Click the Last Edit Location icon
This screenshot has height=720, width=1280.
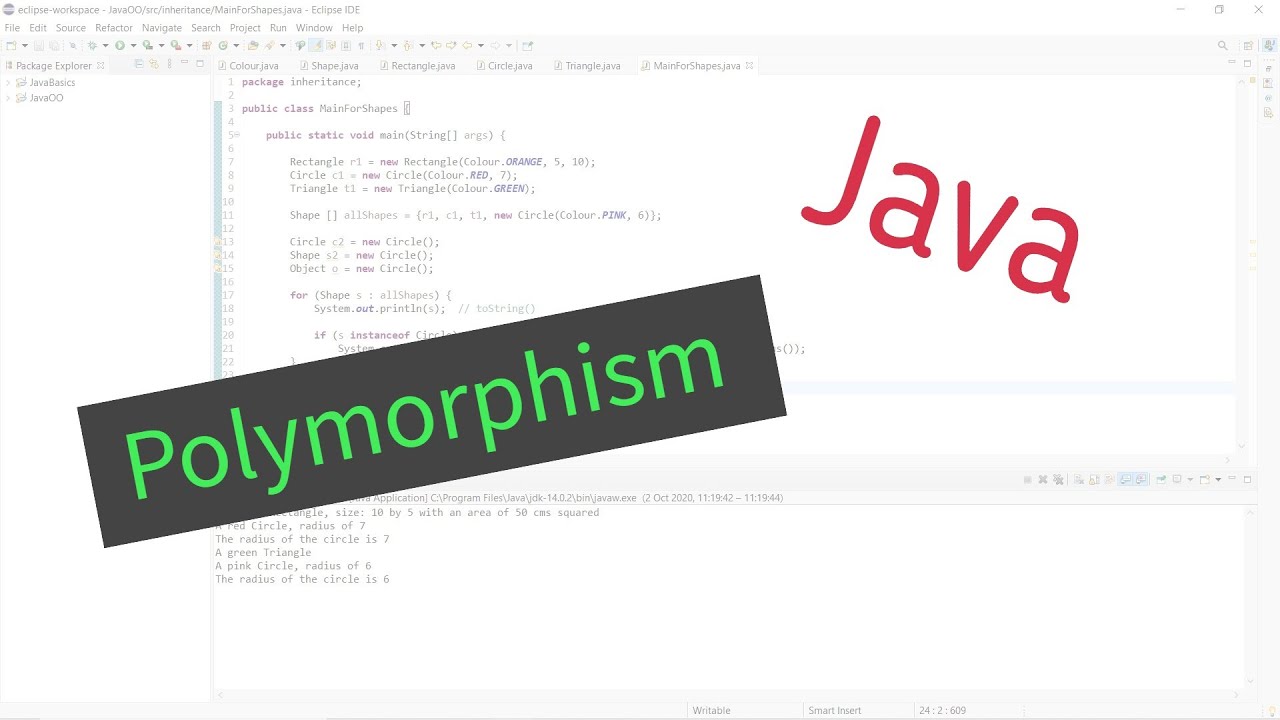(x=437, y=45)
